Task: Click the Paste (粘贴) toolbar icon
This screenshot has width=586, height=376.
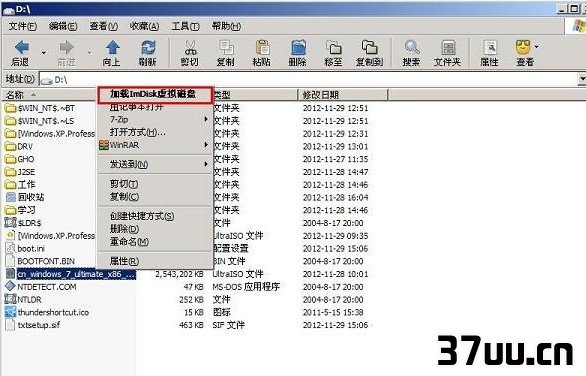Action: (262, 47)
